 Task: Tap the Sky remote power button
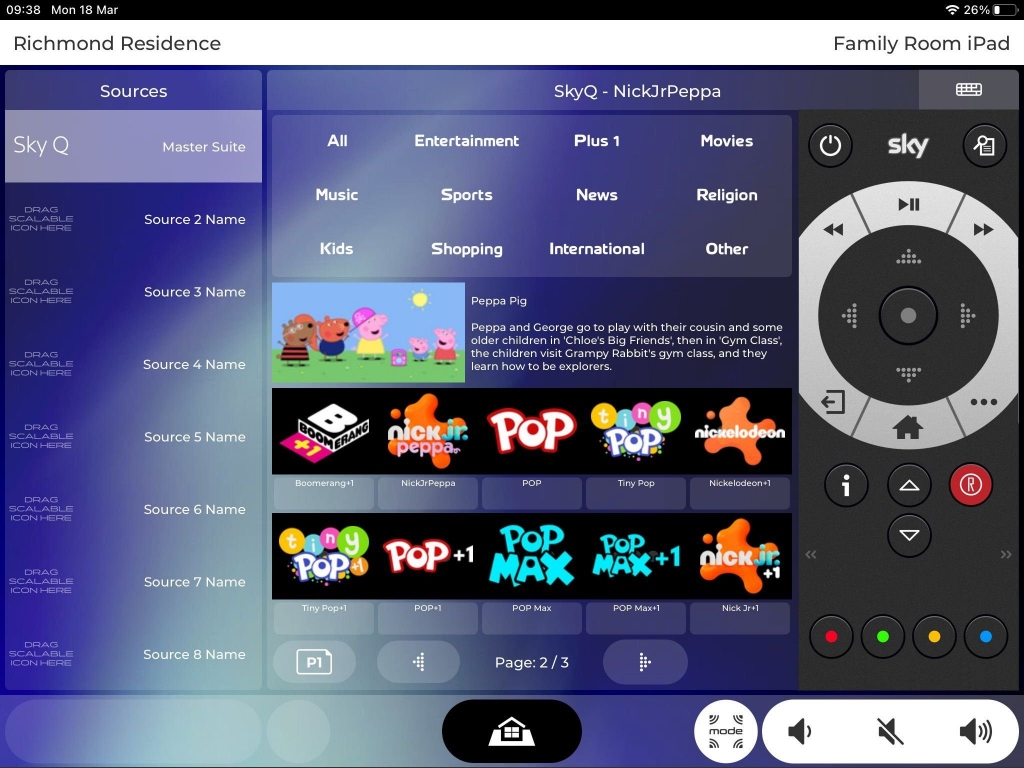coord(830,145)
